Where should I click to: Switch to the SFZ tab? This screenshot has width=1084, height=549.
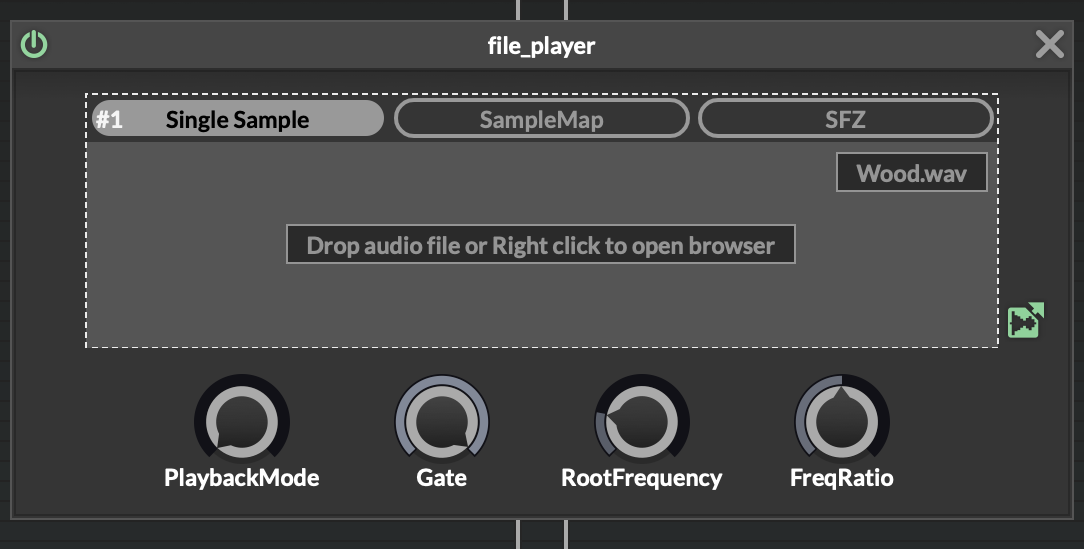point(845,119)
